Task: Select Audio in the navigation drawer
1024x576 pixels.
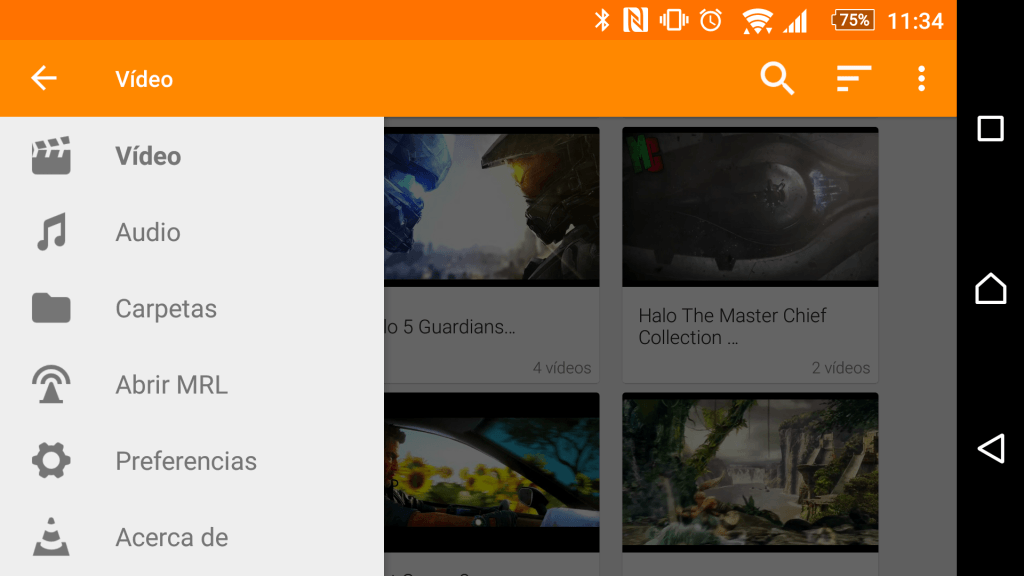Action: tap(148, 232)
